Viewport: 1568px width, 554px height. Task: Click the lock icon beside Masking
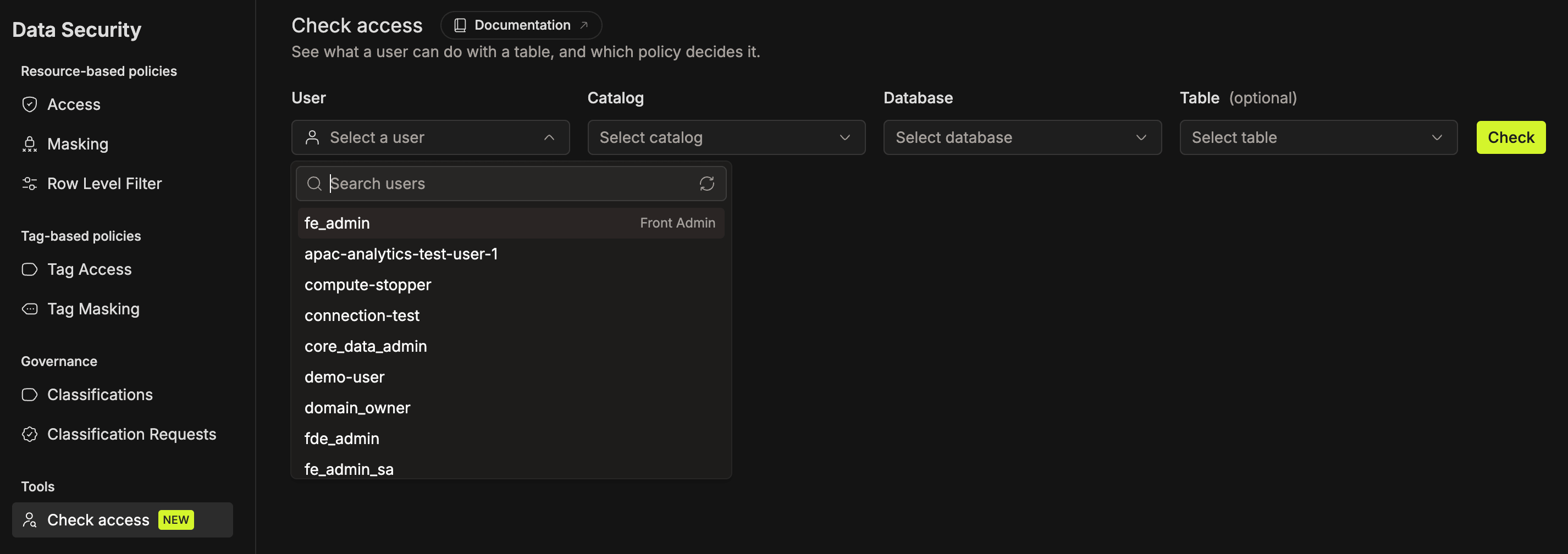29,145
